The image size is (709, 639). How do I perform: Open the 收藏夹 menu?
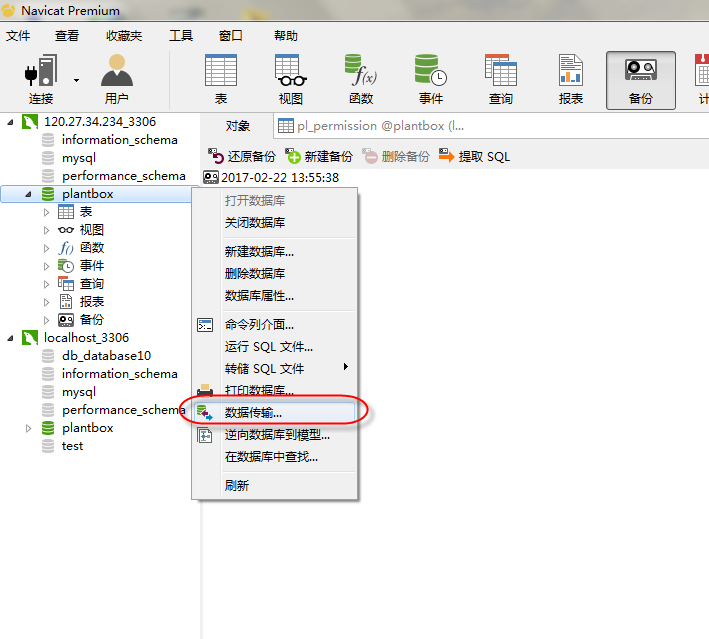[124, 36]
